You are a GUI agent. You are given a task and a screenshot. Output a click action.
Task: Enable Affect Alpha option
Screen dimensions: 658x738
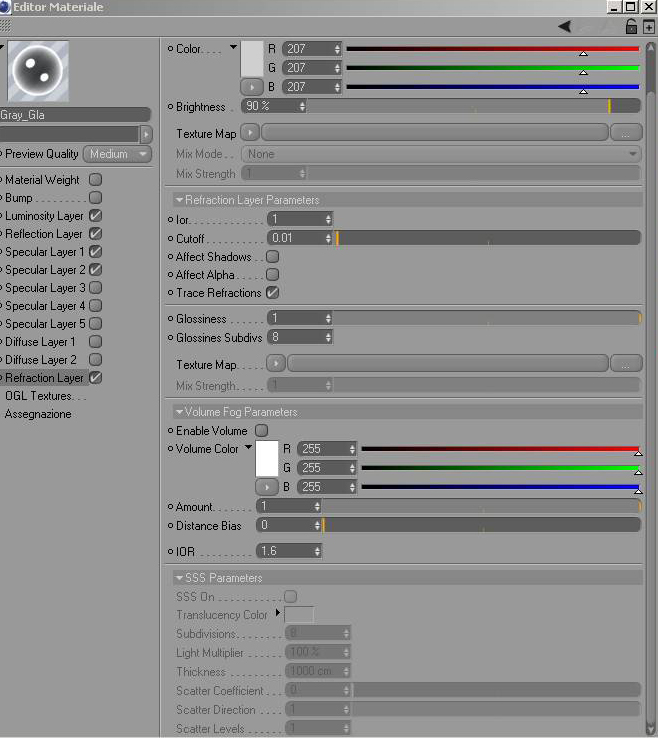coord(273,274)
